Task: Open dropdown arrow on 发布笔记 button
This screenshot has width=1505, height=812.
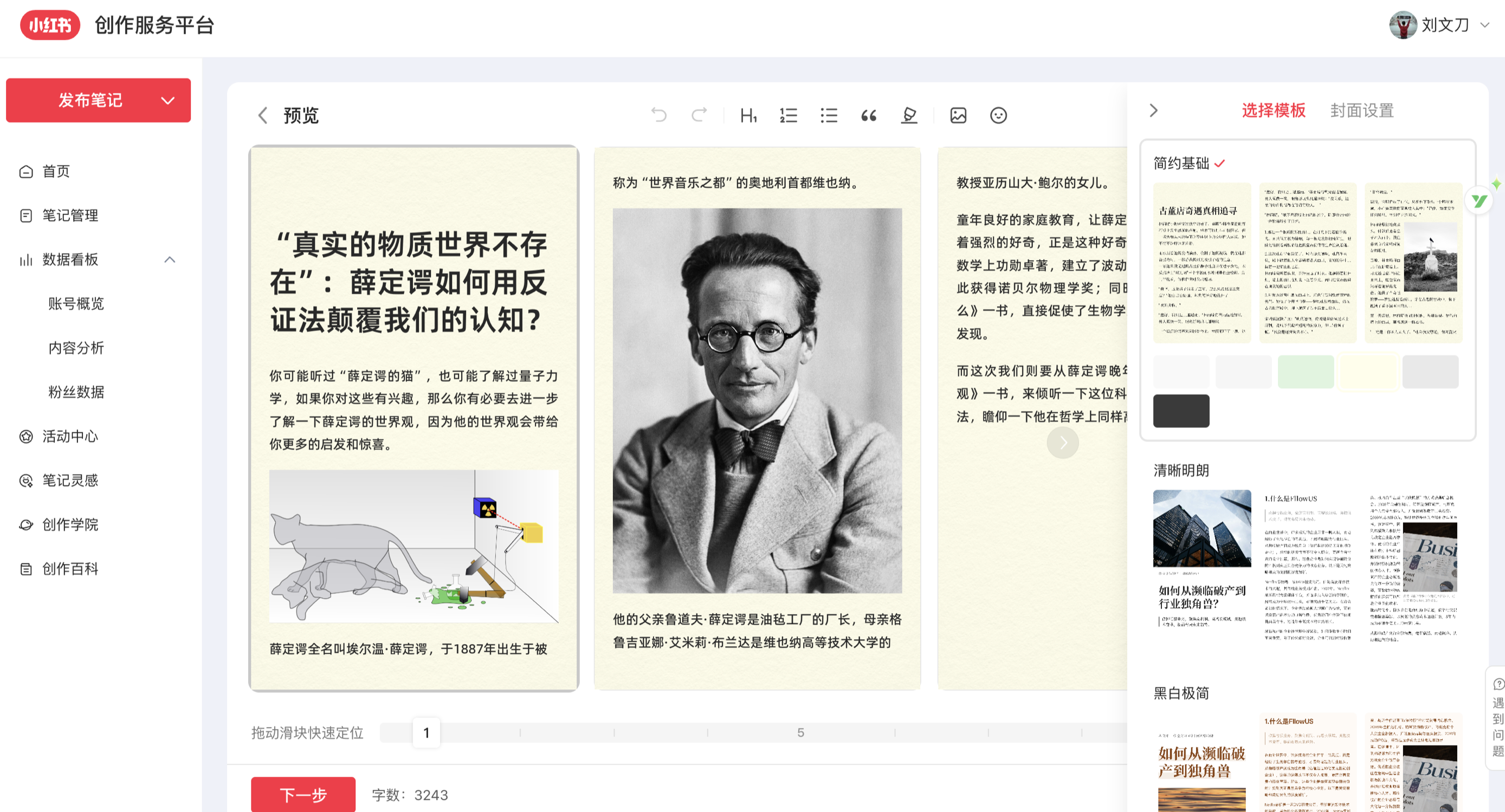Action: (167, 100)
